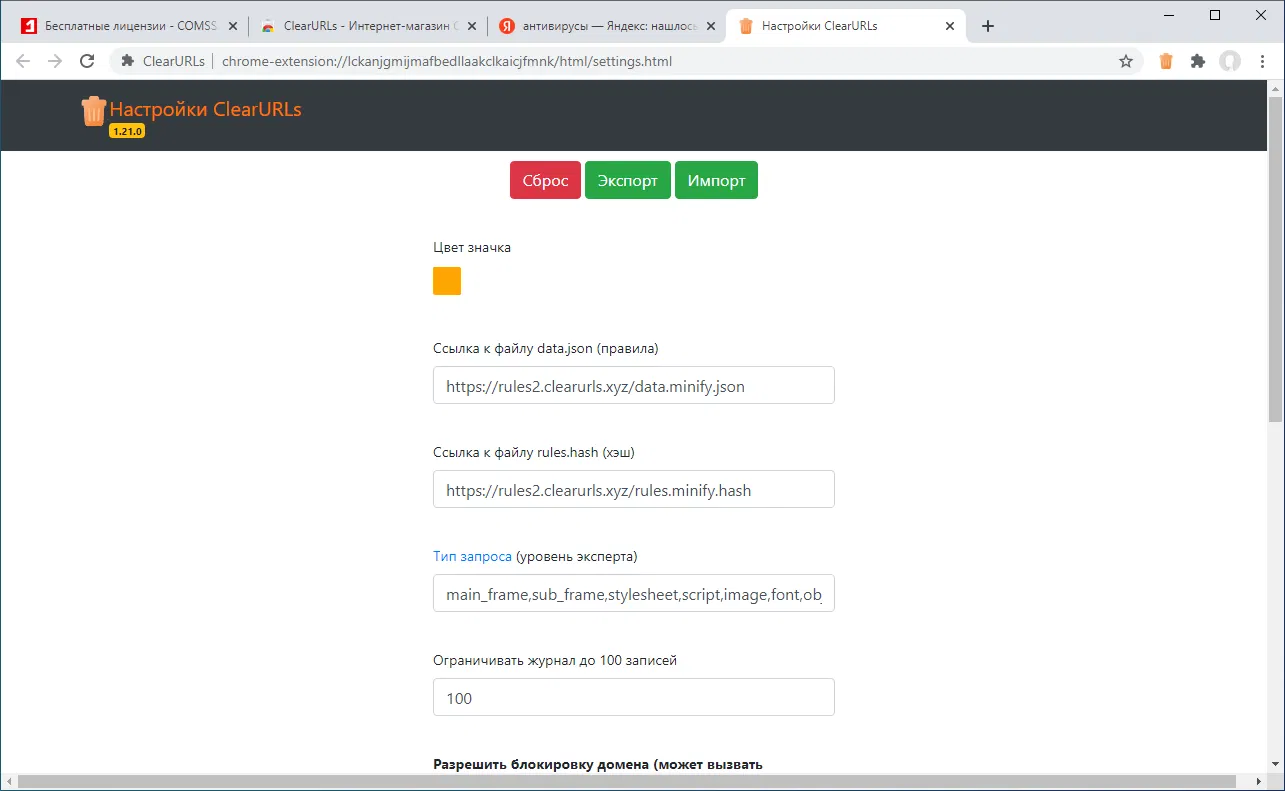Image resolution: width=1285 pixels, height=791 pixels.
Task: Click the scrollbar up arrow
Action: tap(1275, 87)
